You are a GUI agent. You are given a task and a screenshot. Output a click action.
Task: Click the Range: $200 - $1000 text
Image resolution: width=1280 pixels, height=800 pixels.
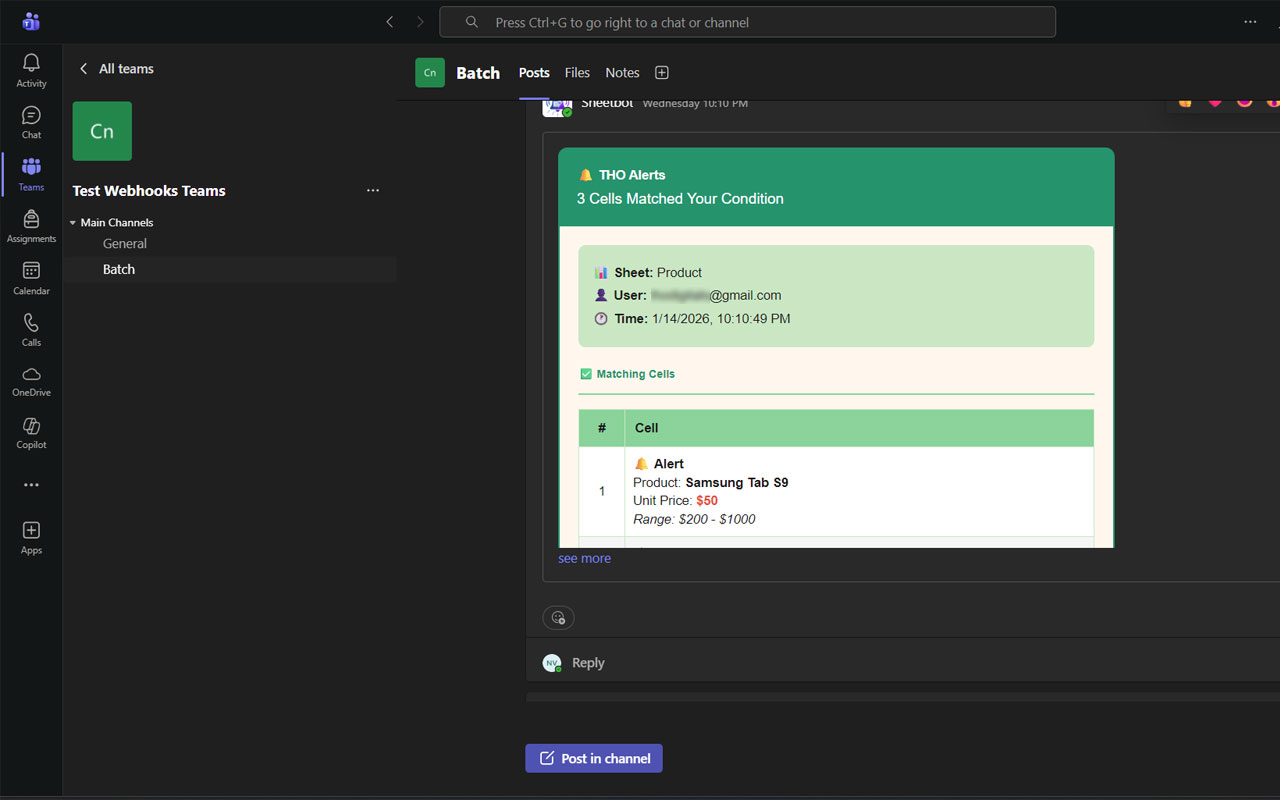(694, 519)
